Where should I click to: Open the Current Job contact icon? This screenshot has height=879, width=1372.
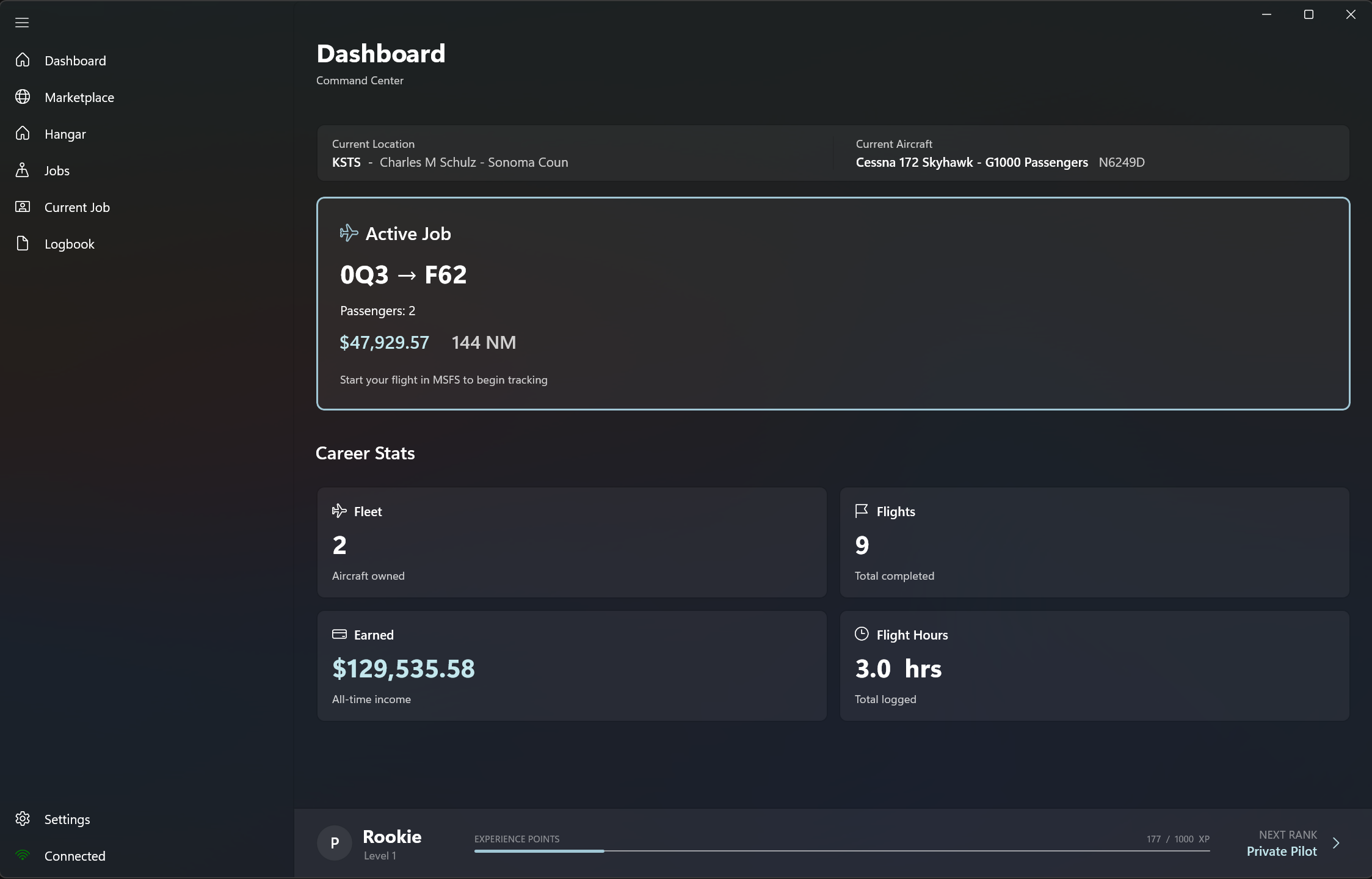click(23, 206)
